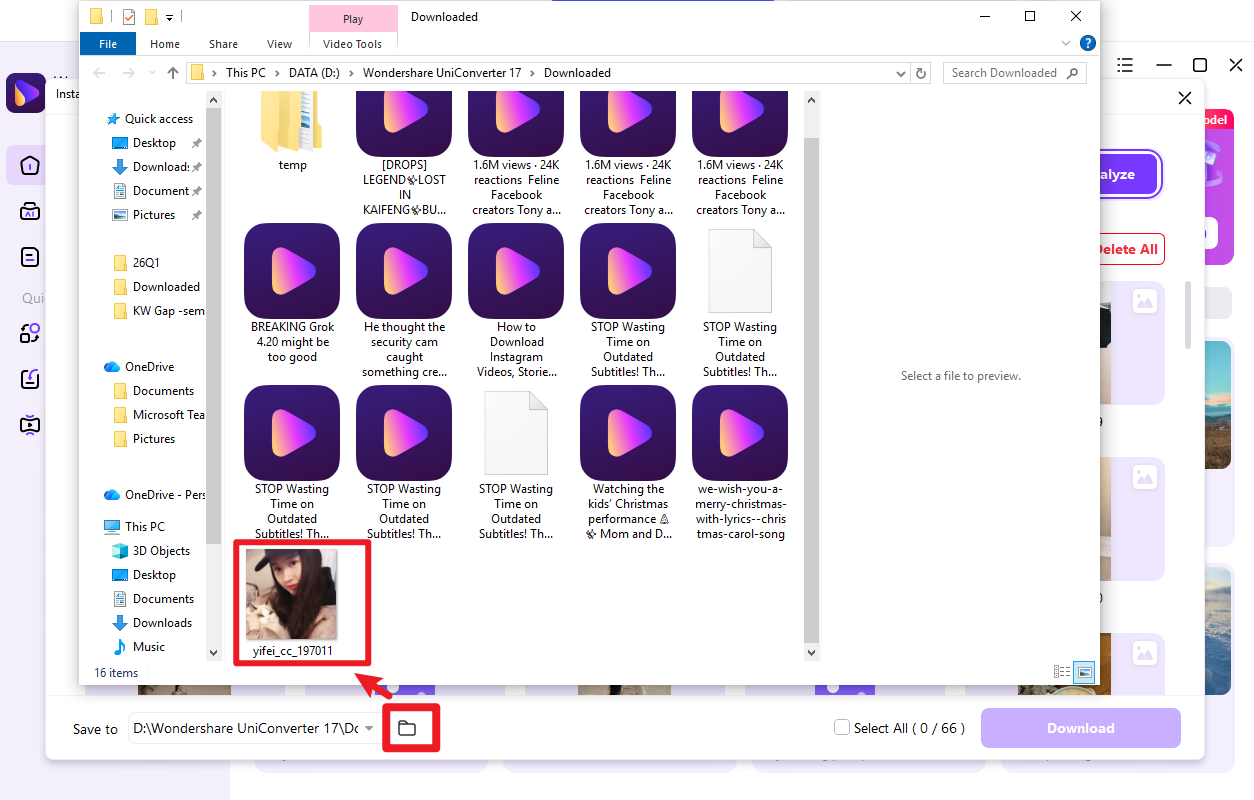The height and width of the screenshot is (800, 1254).
Task: Open the compressor quick tool icon
Action: (29, 424)
